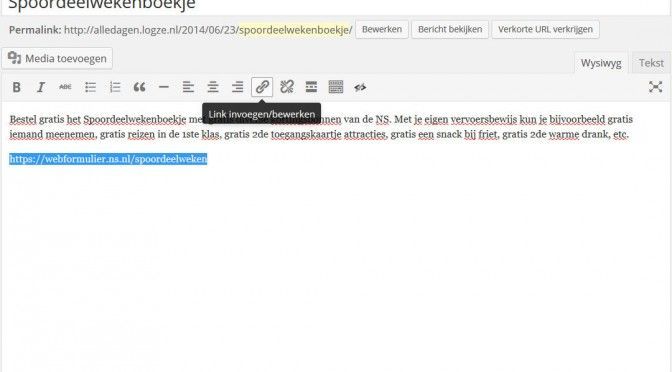Click the Media toevoegen button
The image size is (672, 372).
click(x=57, y=58)
